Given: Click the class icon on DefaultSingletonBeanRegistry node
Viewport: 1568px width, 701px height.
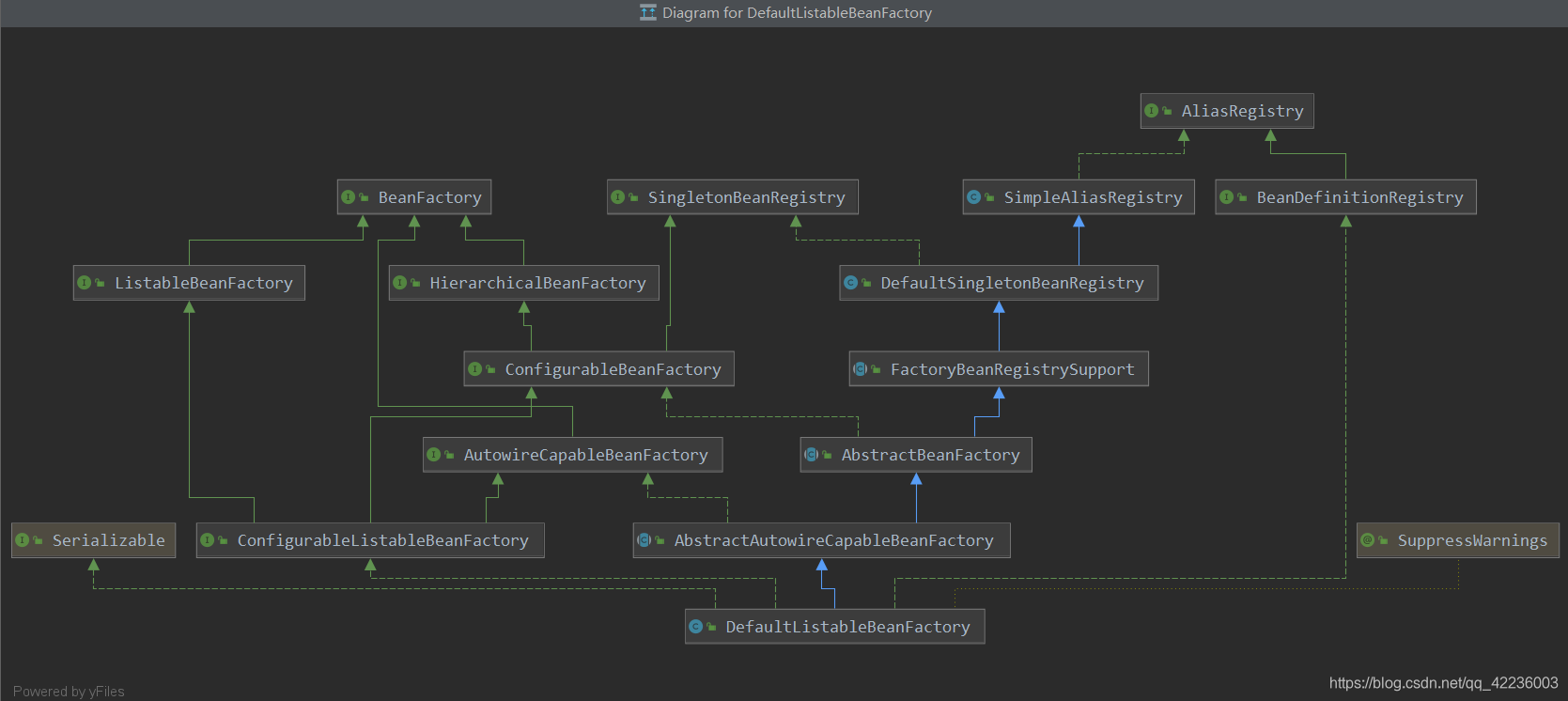Looking at the screenshot, I should coord(850,283).
